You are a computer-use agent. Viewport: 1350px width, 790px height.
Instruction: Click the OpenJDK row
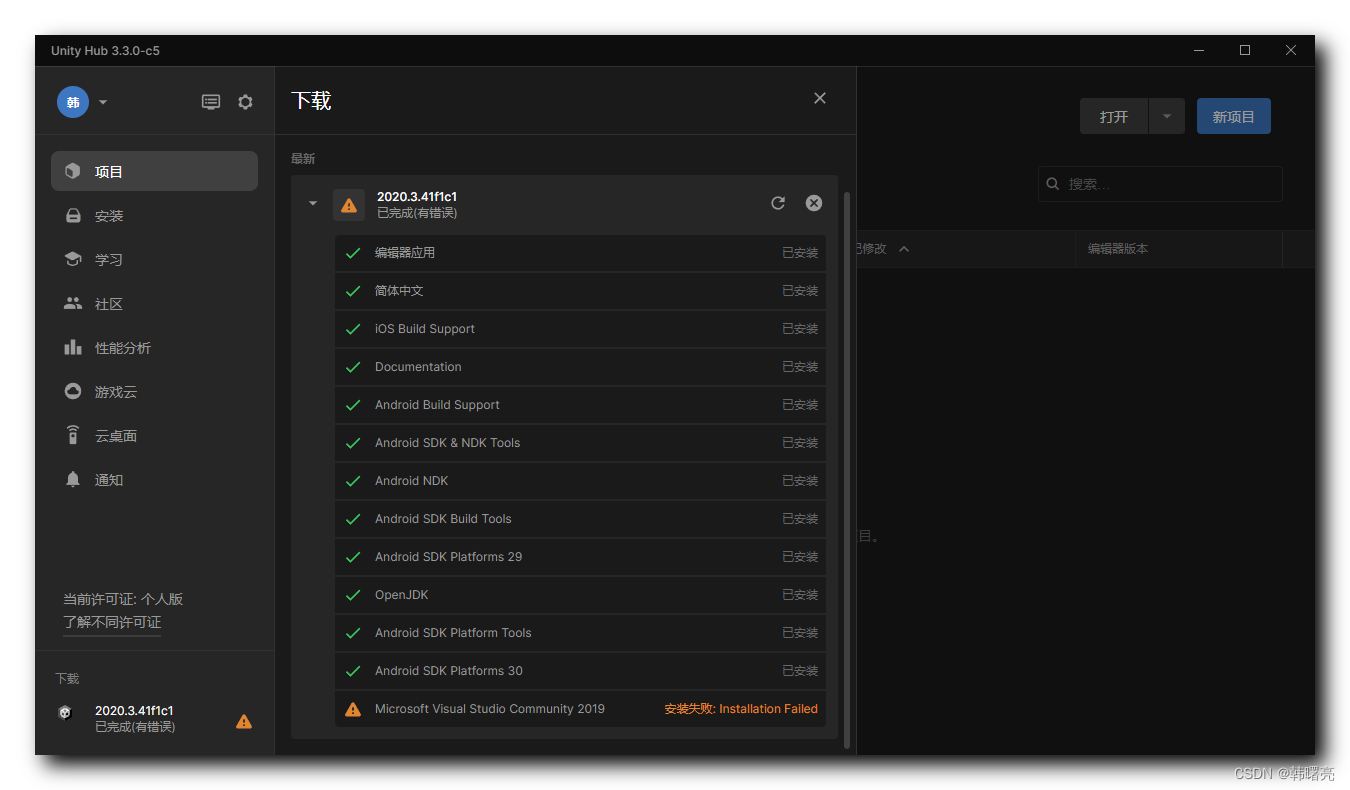point(580,595)
